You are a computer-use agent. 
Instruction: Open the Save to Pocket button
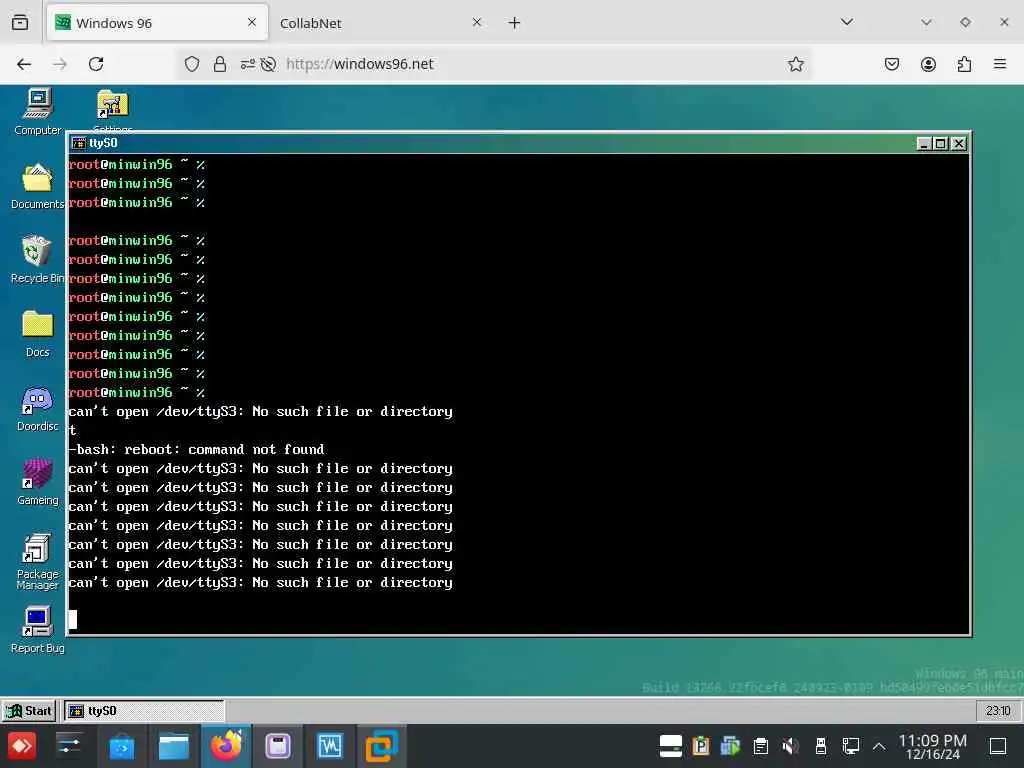(892, 64)
